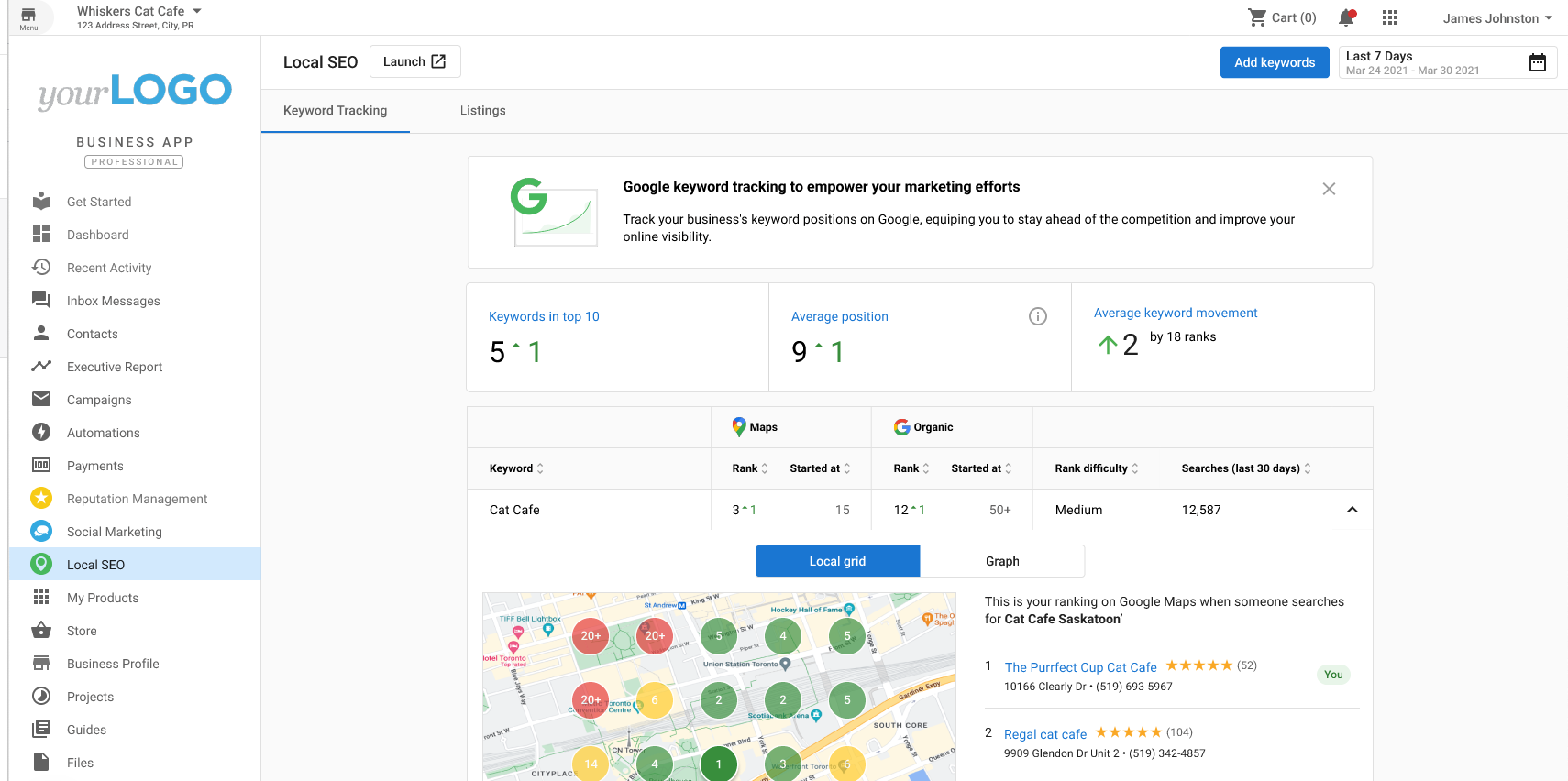Click the yourLOGO brand image

(x=135, y=91)
